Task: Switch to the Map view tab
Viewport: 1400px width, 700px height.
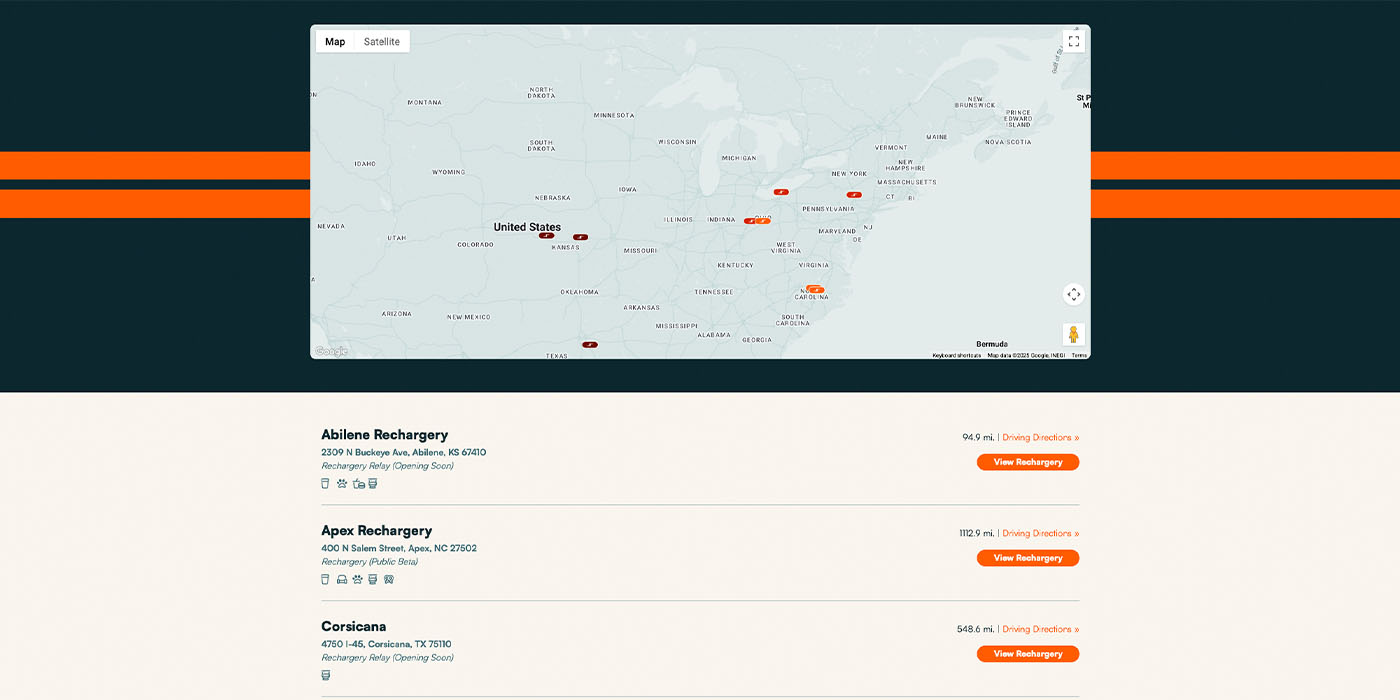Action: [335, 41]
